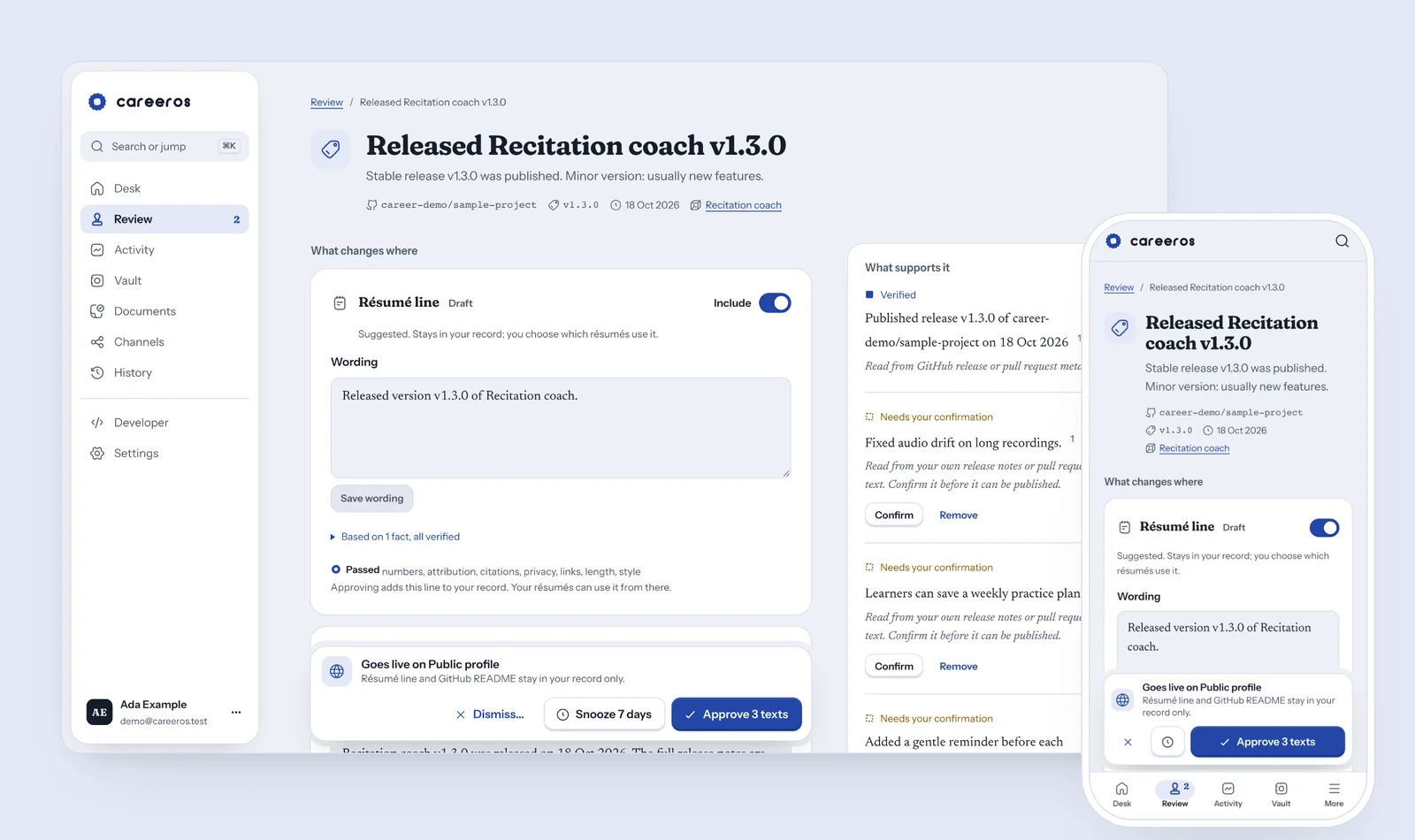Click the careeros logo in the desktop sidebar
This screenshot has height=840, width=1415.
click(140, 102)
